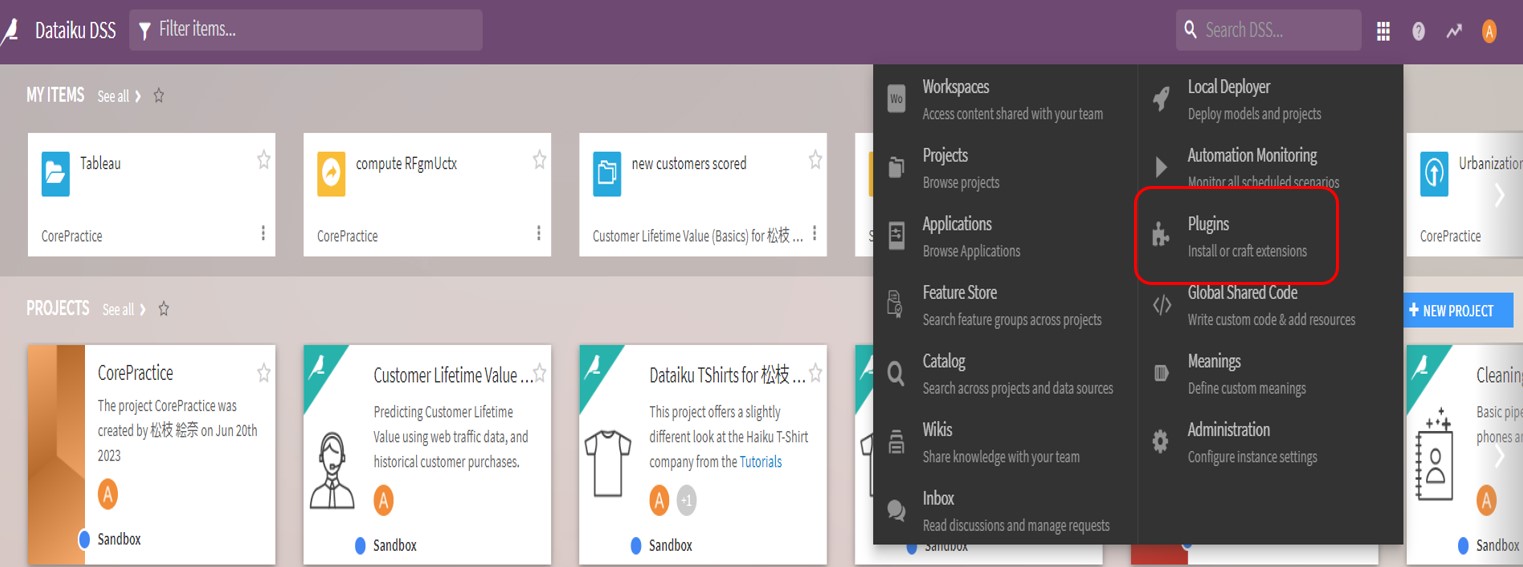Click the blue Sandbox status dot on CorePractice card

(x=84, y=539)
